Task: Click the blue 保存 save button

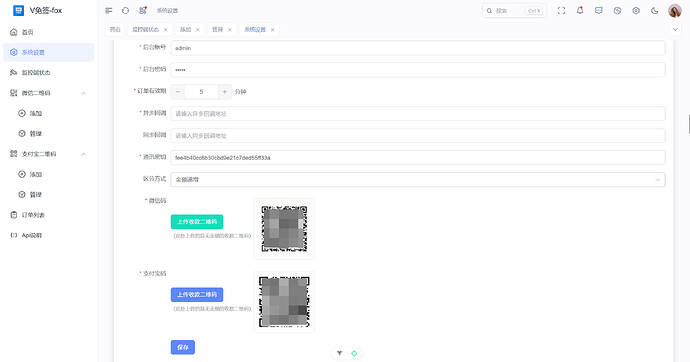Action: pyautogui.click(x=183, y=347)
